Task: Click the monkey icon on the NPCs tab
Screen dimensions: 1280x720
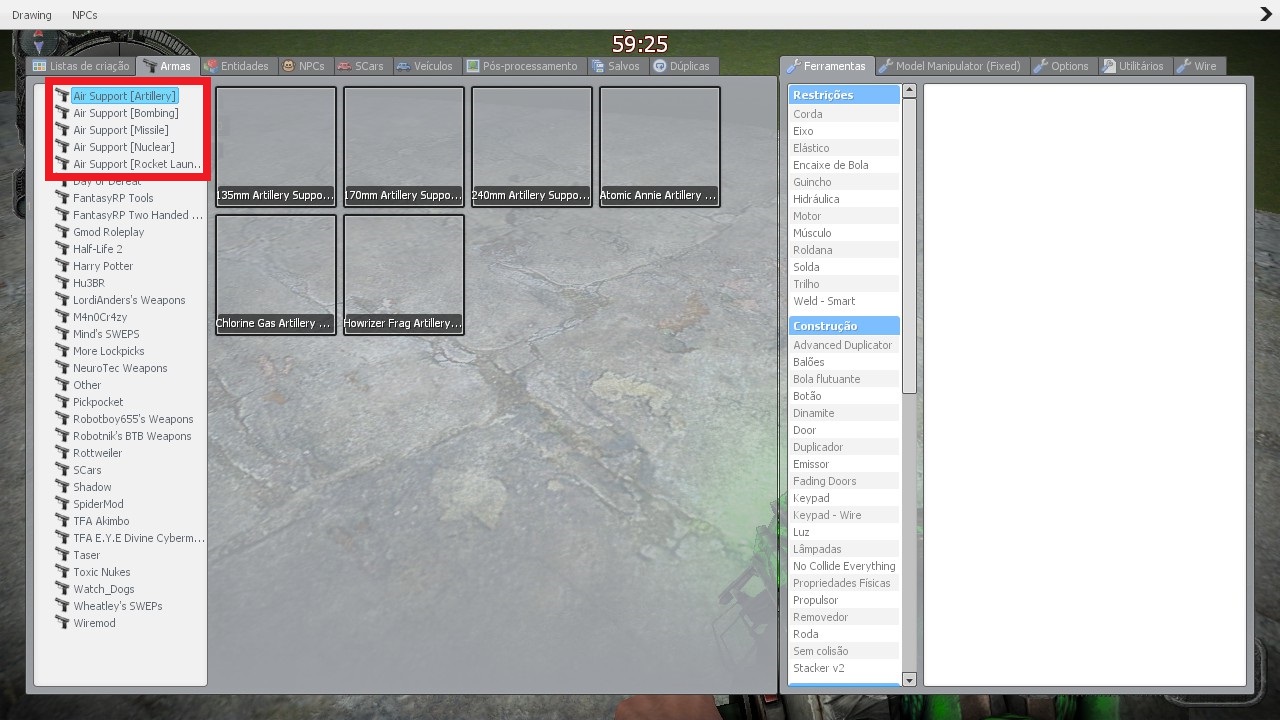Action: tap(288, 66)
